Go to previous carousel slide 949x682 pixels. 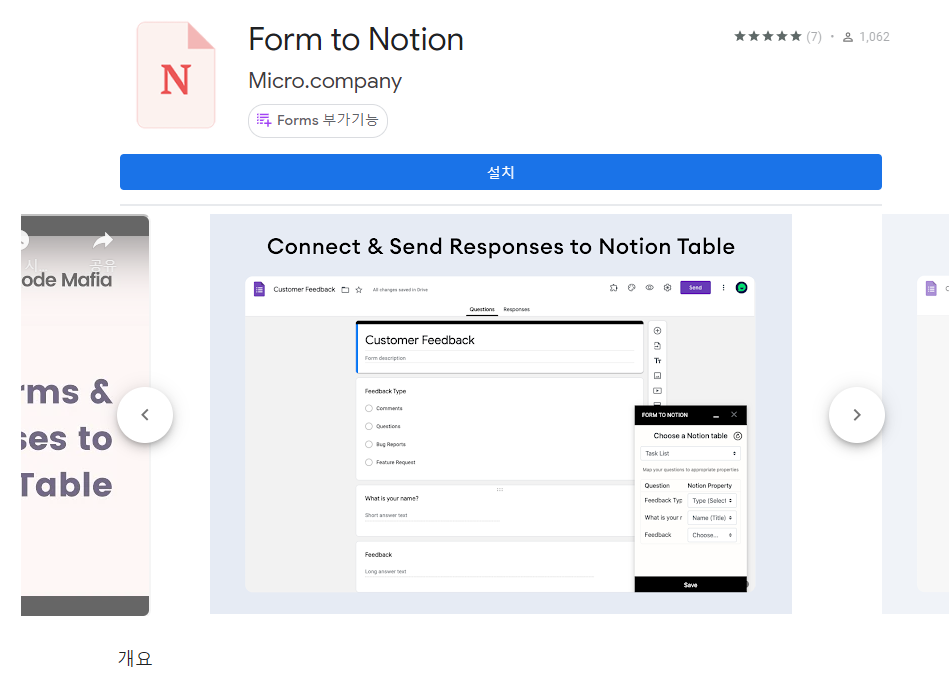pyautogui.click(x=145, y=415)
